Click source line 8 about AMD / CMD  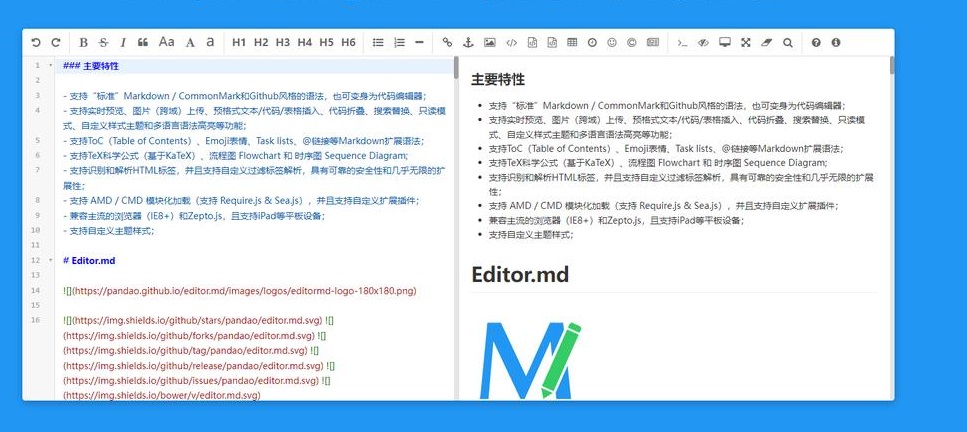click(241, 201)
